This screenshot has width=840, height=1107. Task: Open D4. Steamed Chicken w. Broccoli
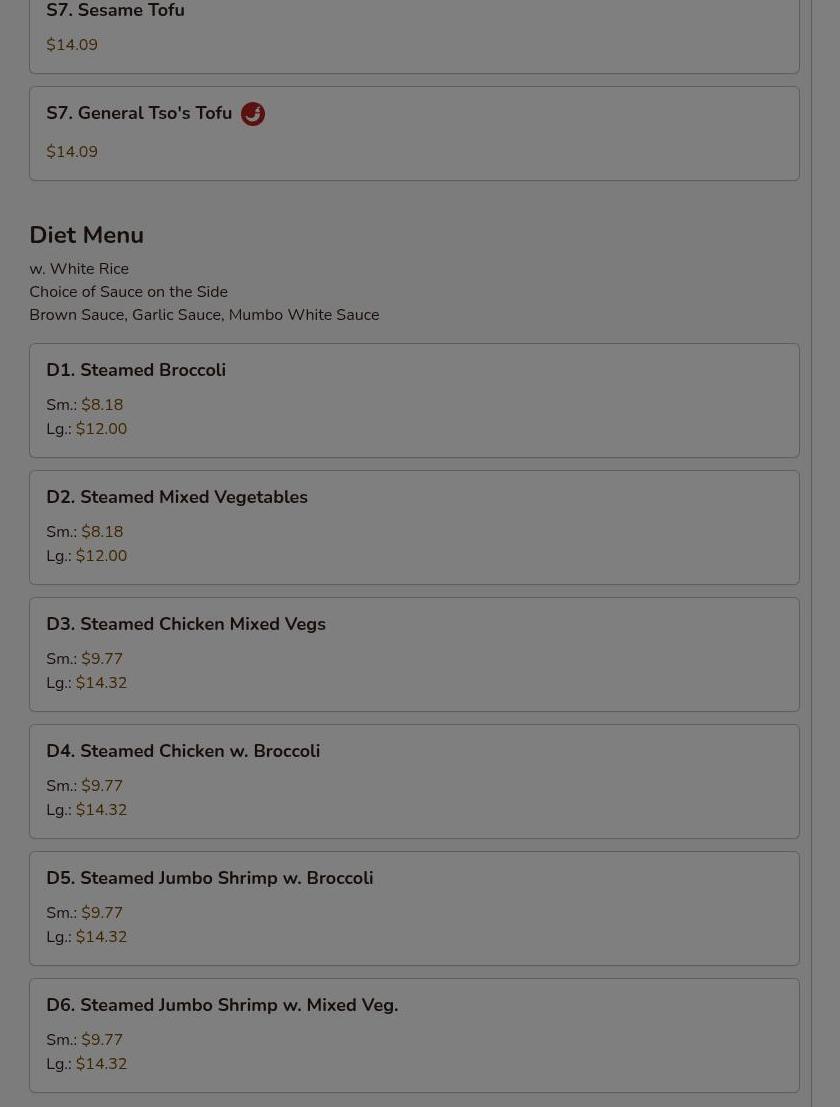coord(414,782)
